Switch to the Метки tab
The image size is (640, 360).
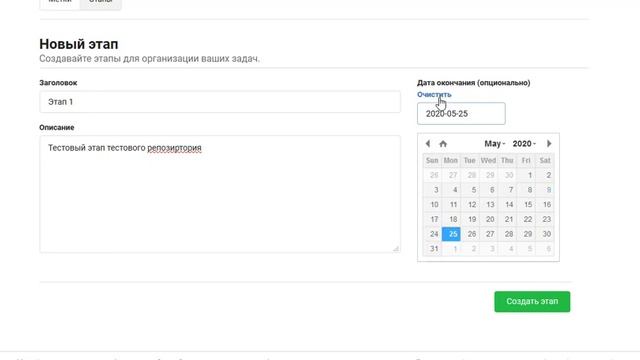click(60, 2)
